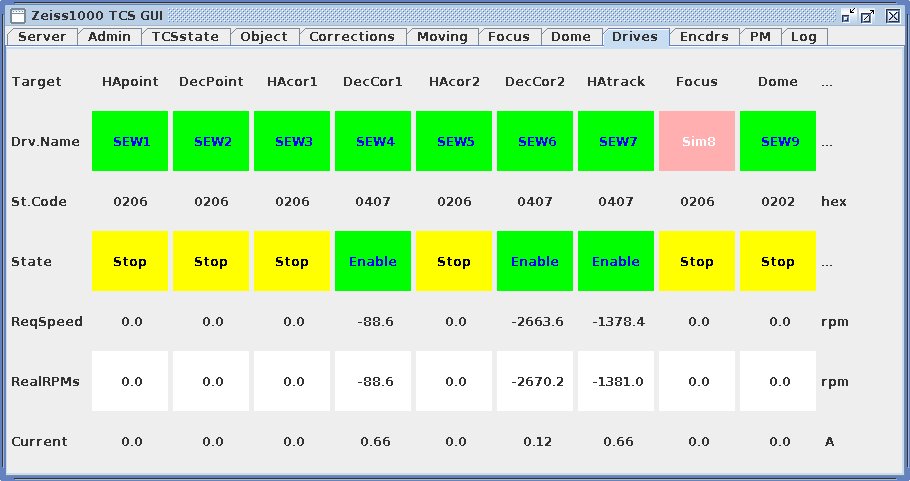Click the HAcor2 column header
The image size is (910, 481).
pos(454,82)
